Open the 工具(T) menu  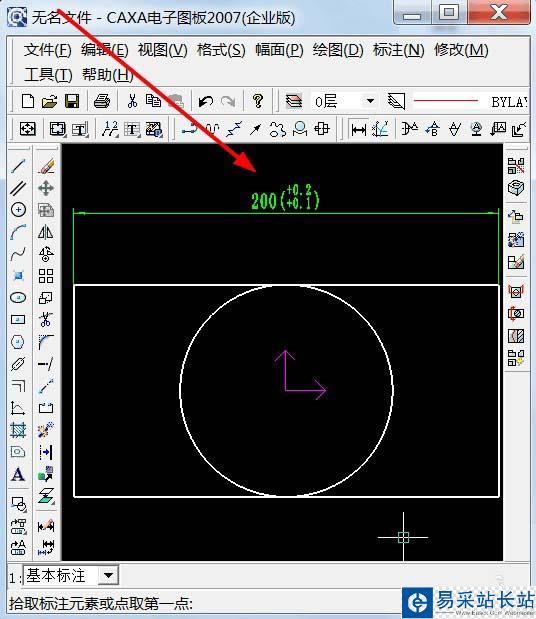pyautogui.click(x=48, y=75)
